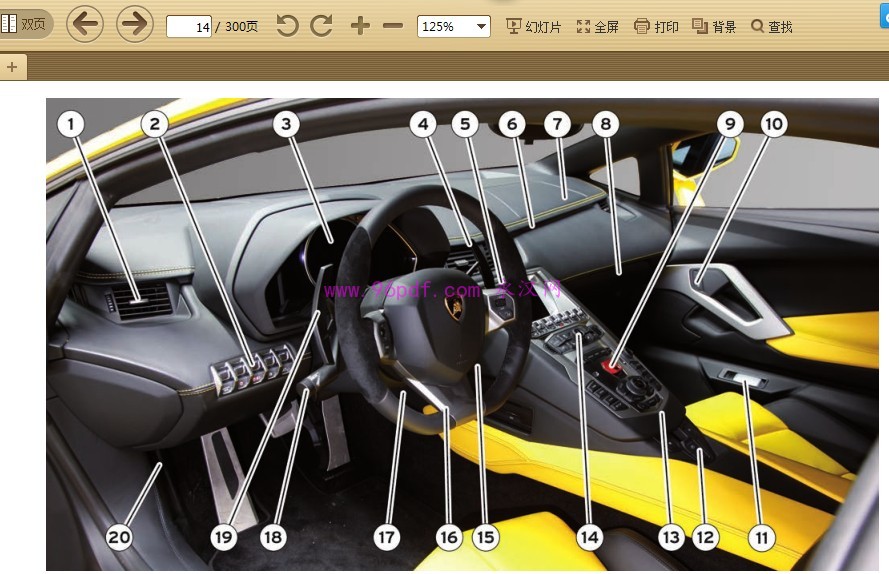Screen dimensions: 889x574
Task: Go to the previous page arrow
Action: coord(86,24)
